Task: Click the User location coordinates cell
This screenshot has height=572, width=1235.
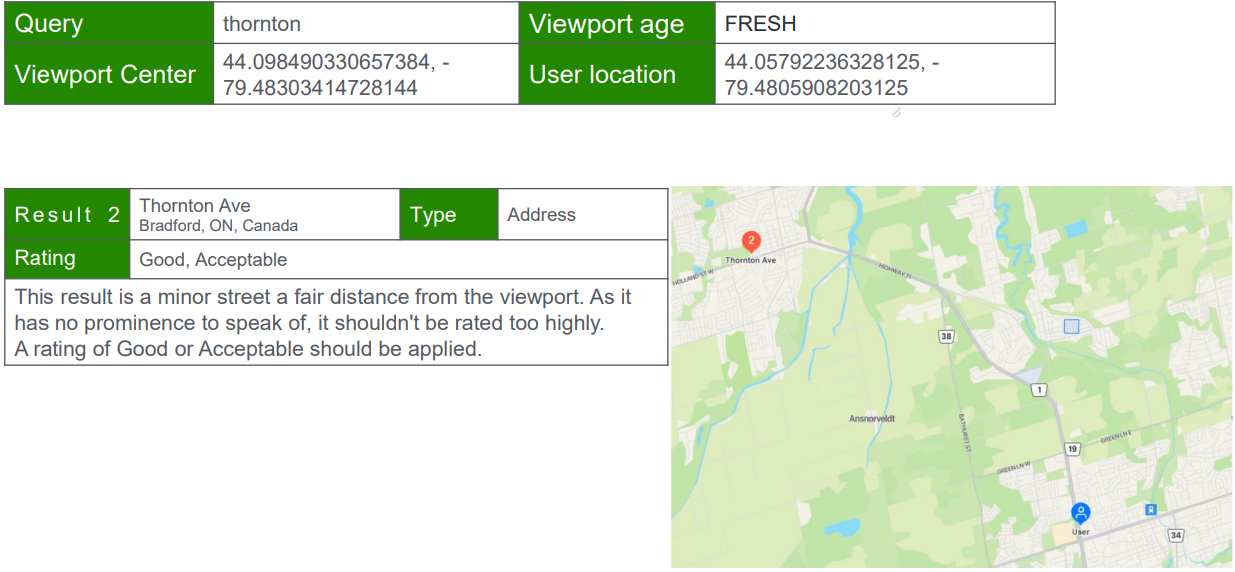Action: (884, 75)
